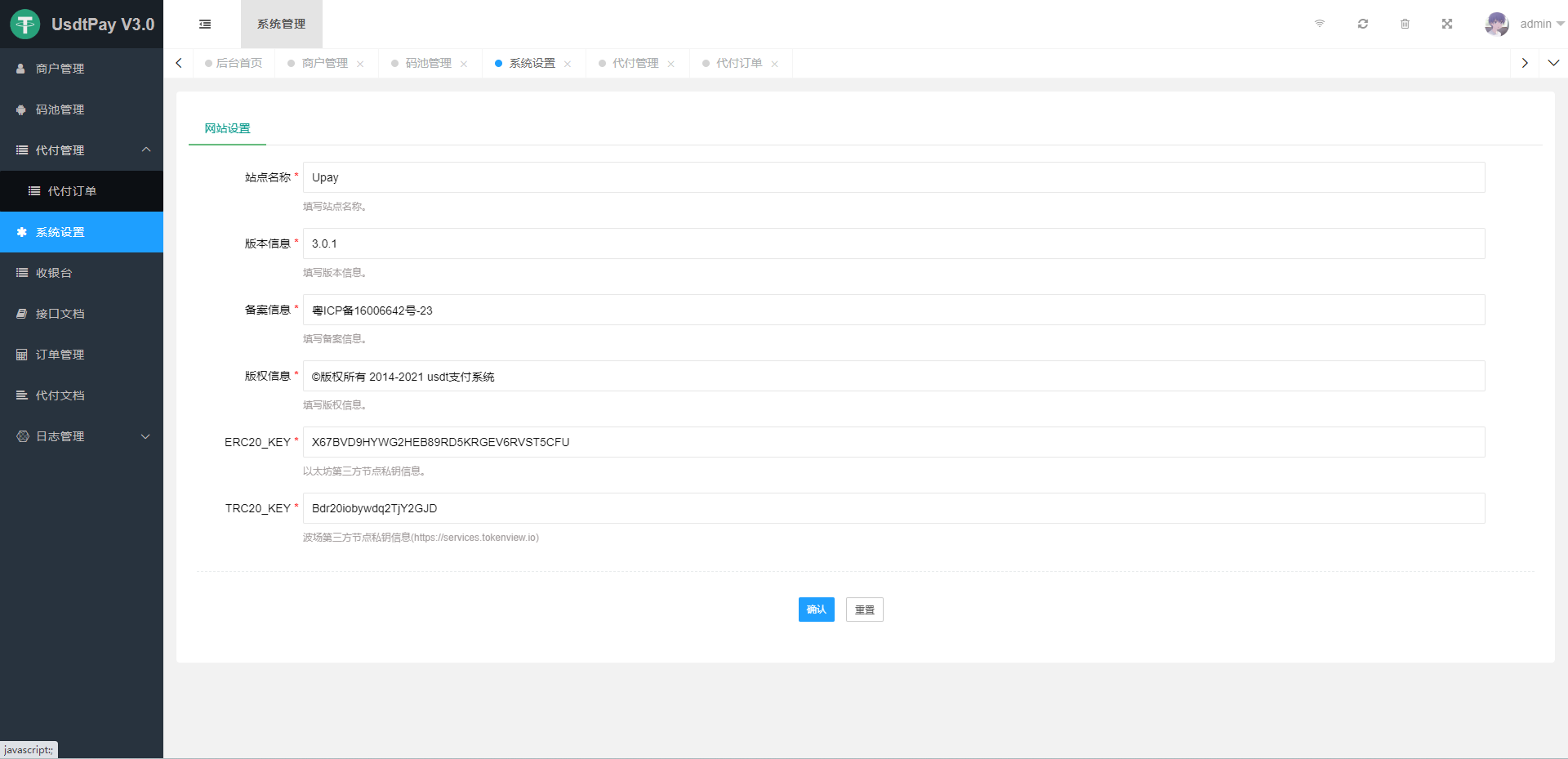Open the admin user dropdown
The width and height of the screenshot is (1568, 759).
click(x=1541, y=25)
